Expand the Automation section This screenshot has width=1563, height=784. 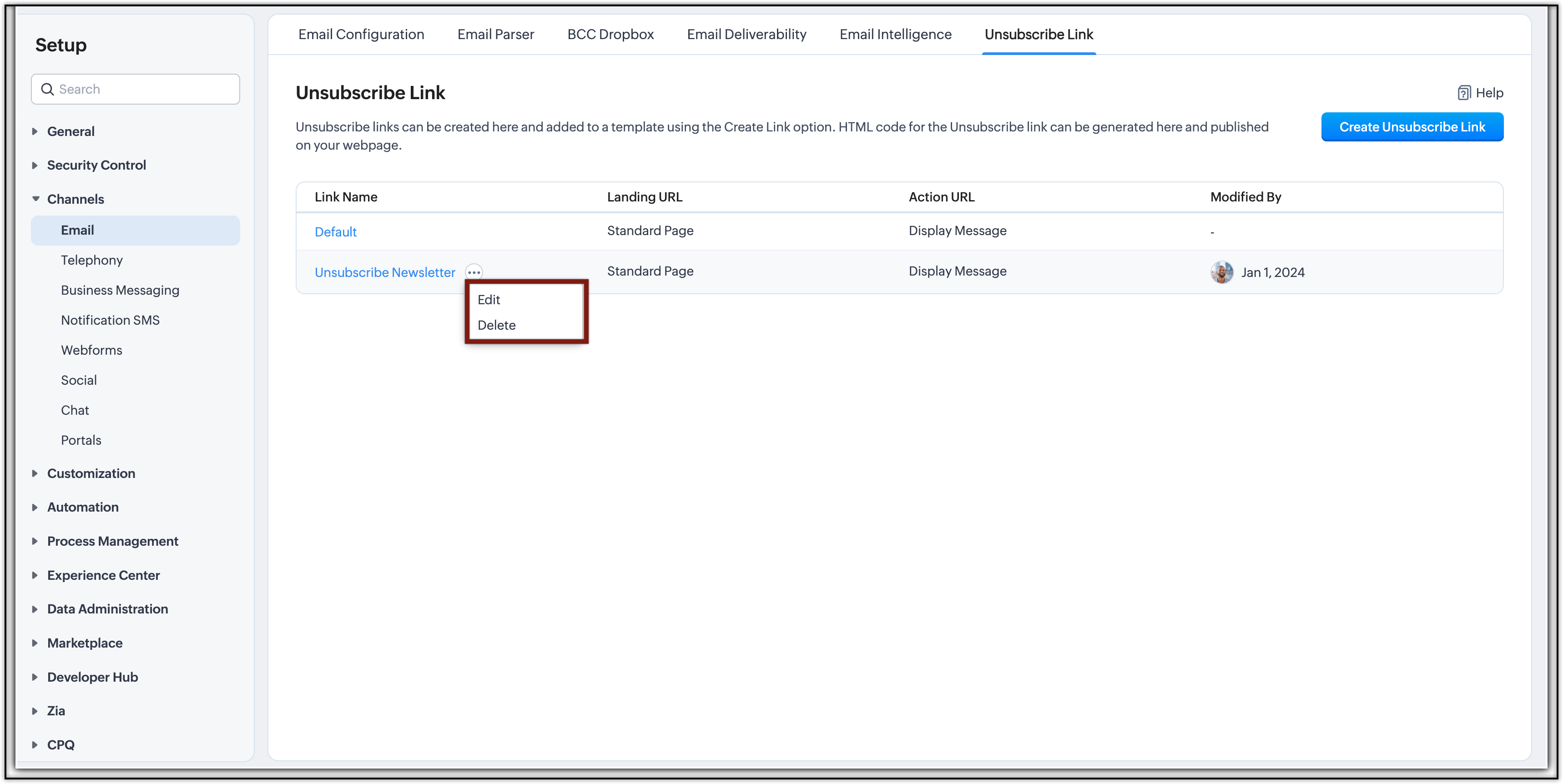35,508
